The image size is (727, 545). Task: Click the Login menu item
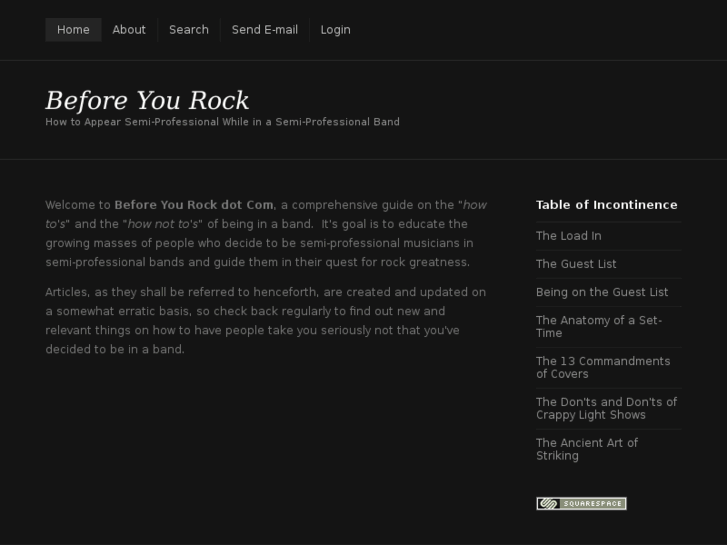(x=336, y=30)
